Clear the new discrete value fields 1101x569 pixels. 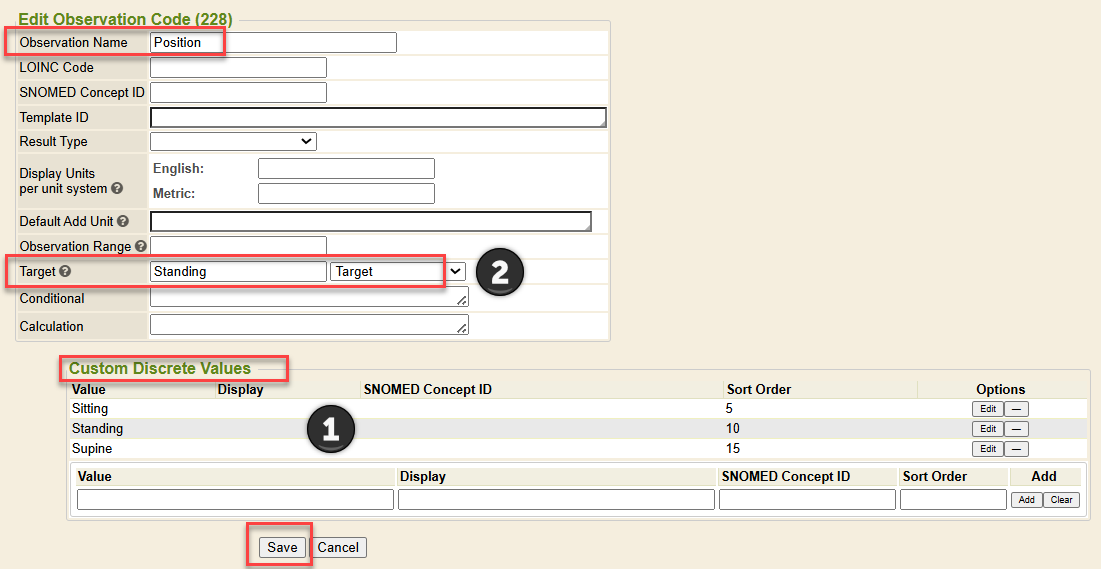pyautogui.click(x=1061, y=500)
